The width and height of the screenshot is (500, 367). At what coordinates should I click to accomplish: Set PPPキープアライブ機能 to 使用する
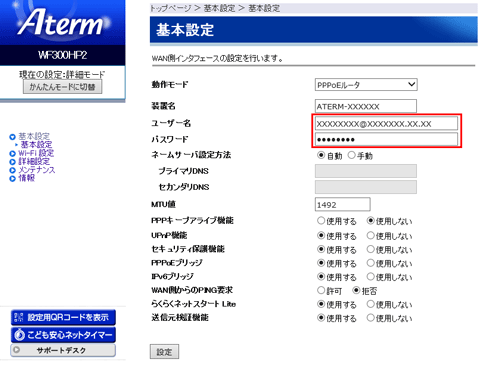tap(321, 221)
